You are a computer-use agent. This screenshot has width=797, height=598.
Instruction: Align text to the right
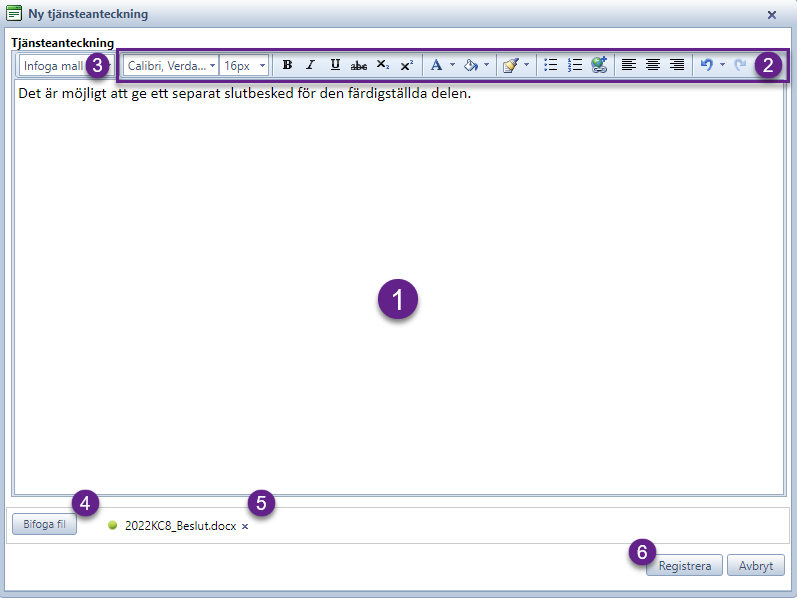point(677,65)
